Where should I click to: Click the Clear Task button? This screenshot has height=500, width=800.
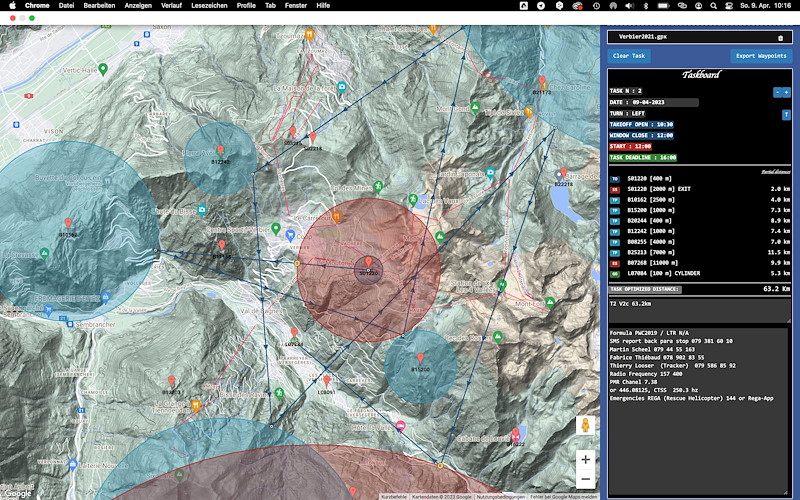click(629, 56)
